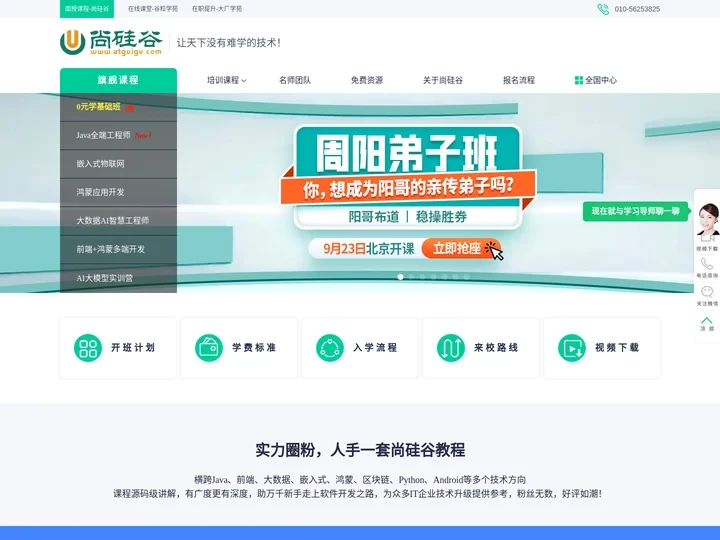
Task: Open the 报名流程 nav item
Action: (x=519, y=80)
